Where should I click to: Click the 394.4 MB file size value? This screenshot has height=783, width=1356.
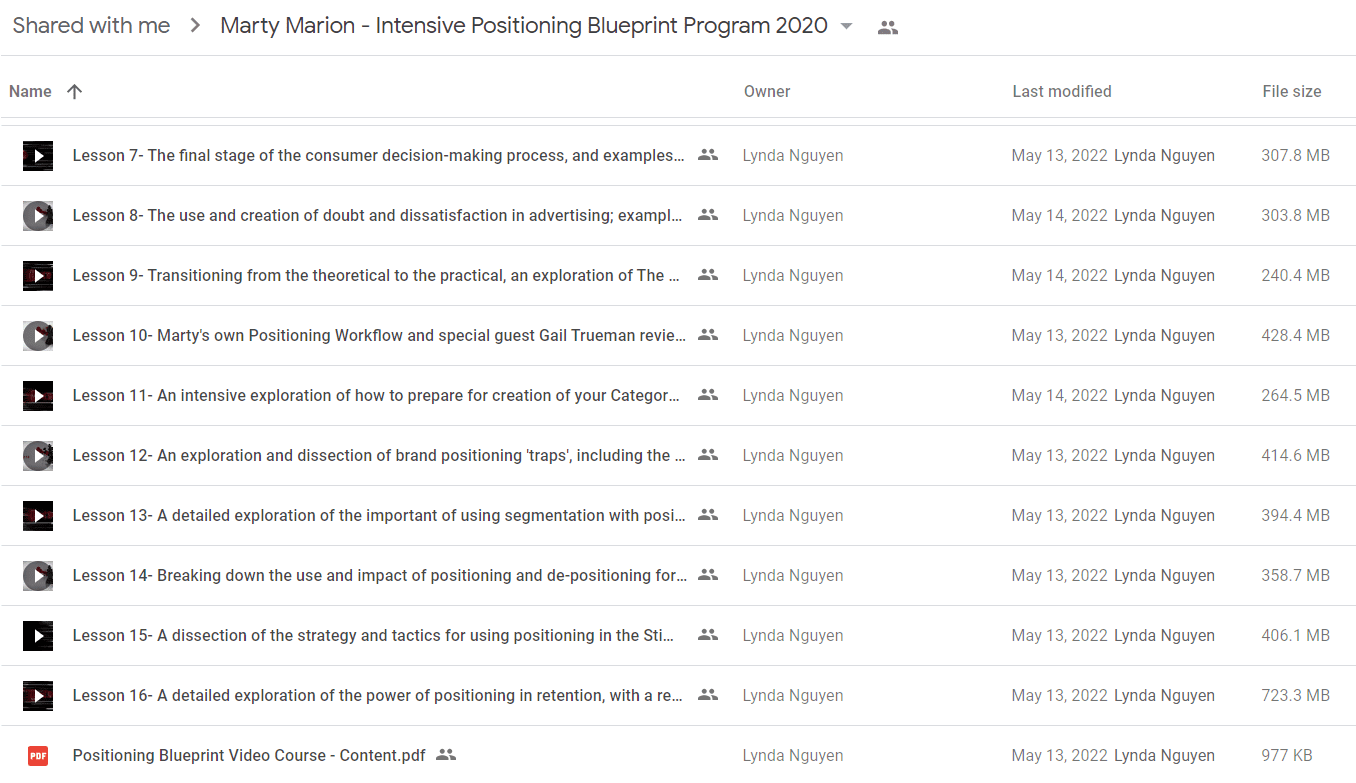pos(1295,515)
